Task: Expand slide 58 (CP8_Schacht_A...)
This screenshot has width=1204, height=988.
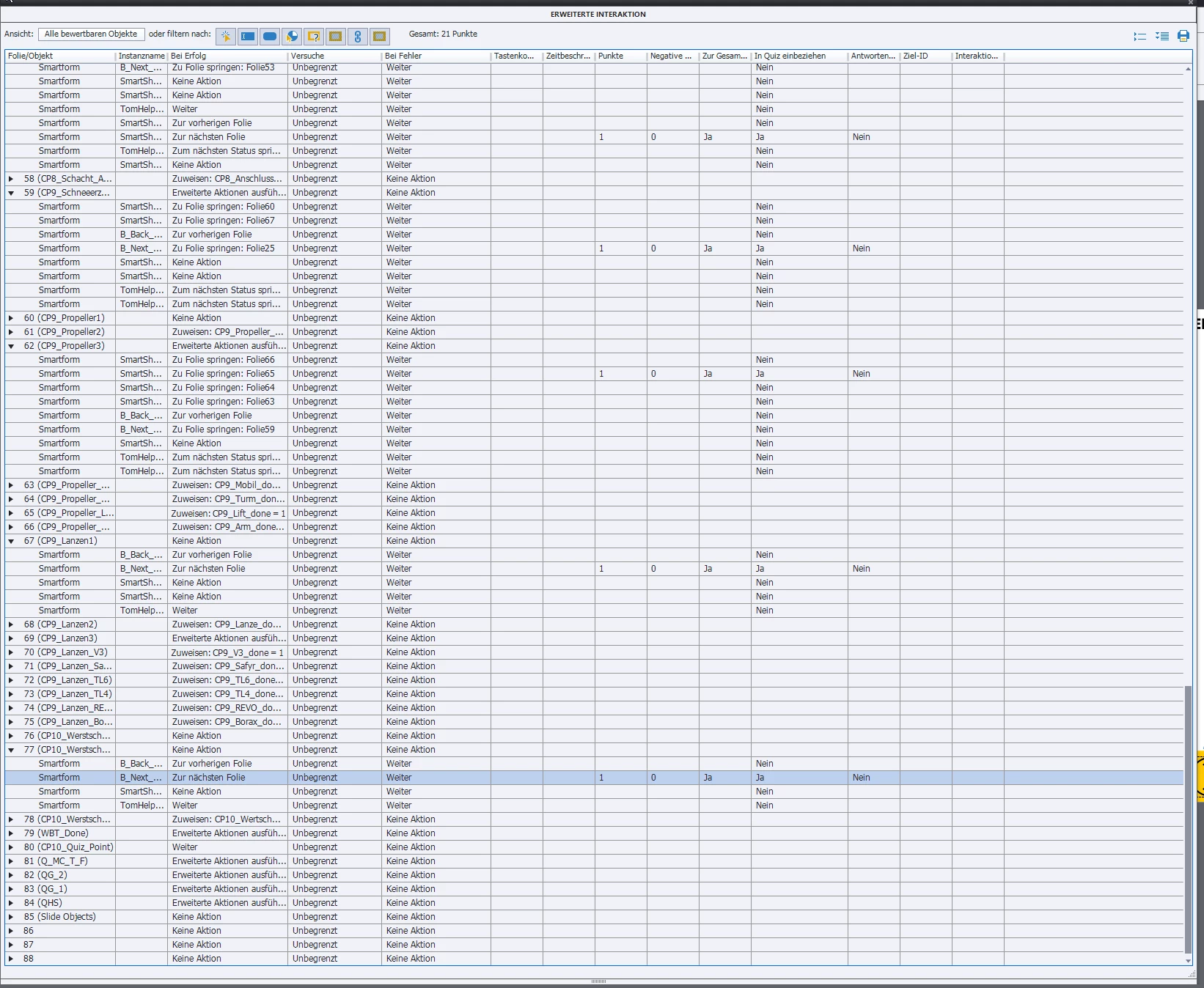Action: click(11, 179)
